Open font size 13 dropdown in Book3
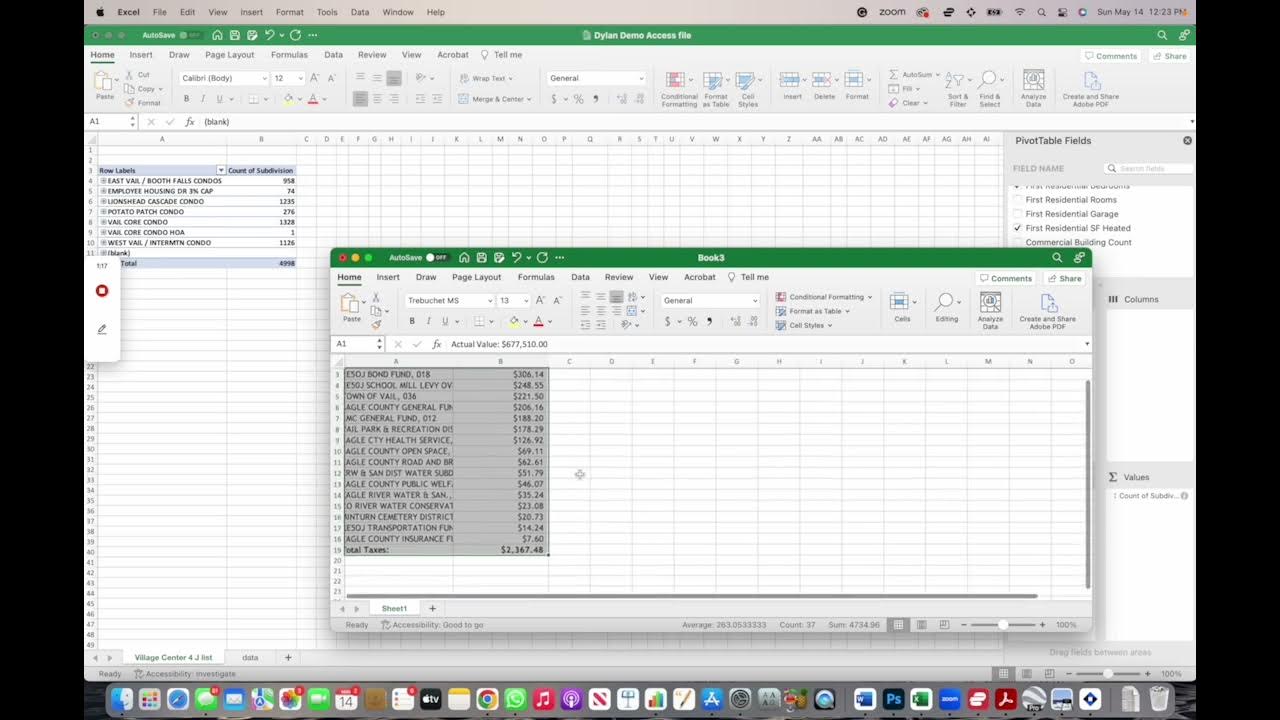 (526, 300)
